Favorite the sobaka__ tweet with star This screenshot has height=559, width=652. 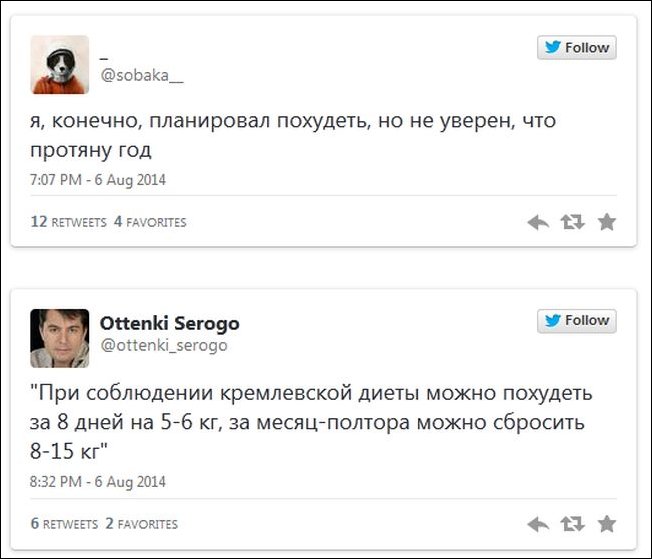(606, 222)
